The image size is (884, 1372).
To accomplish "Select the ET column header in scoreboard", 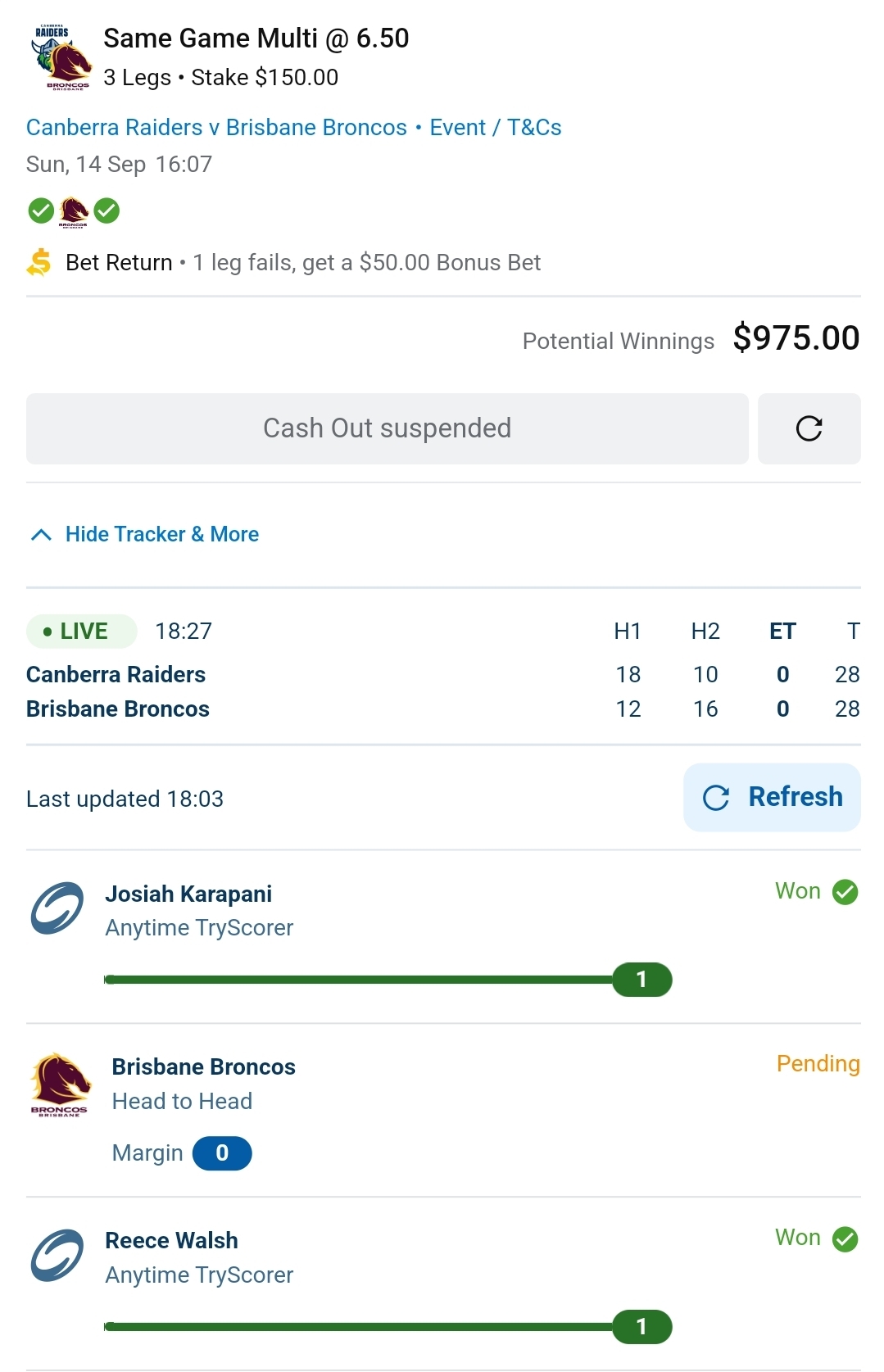I will coord(782,632).
